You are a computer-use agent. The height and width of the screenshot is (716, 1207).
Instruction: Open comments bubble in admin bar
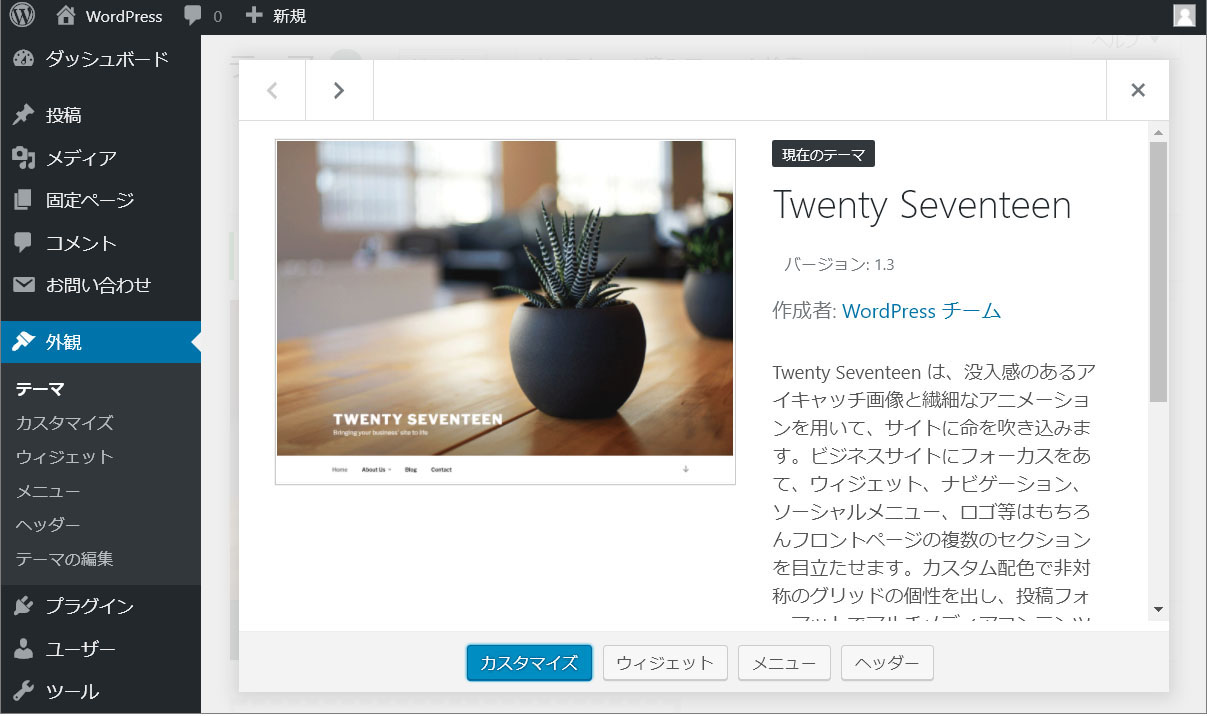193,16
